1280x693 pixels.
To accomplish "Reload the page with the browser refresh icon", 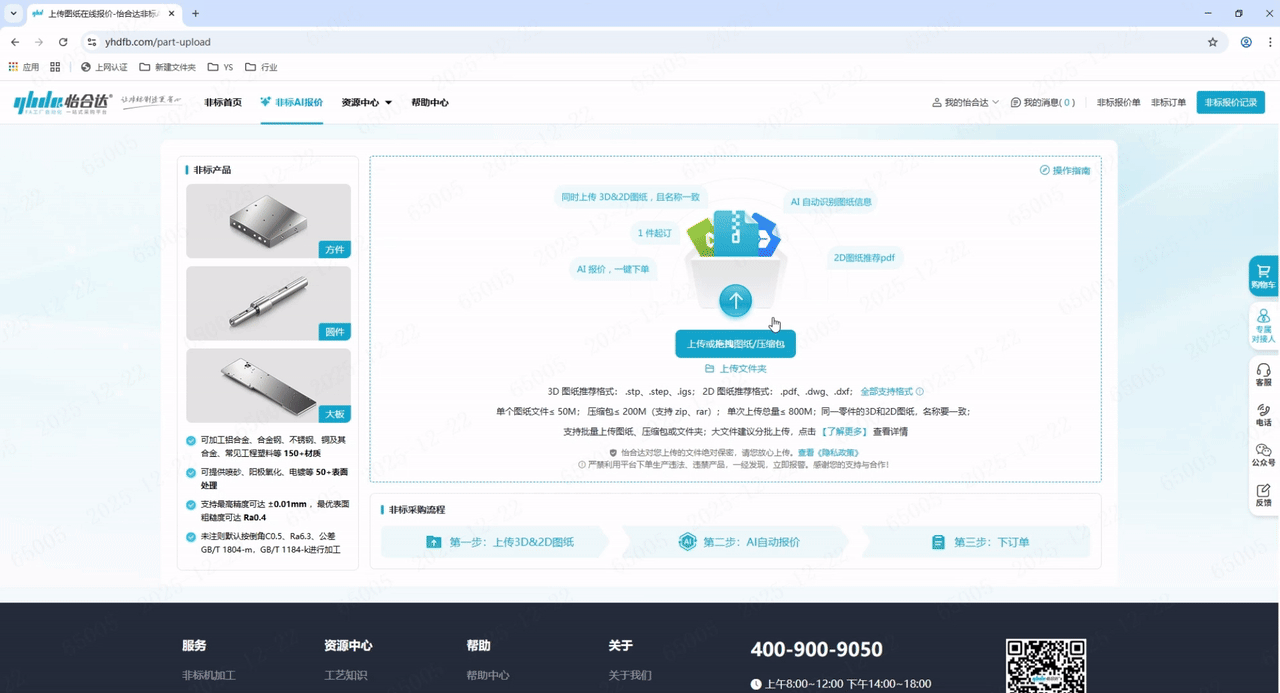I will 63,42.
